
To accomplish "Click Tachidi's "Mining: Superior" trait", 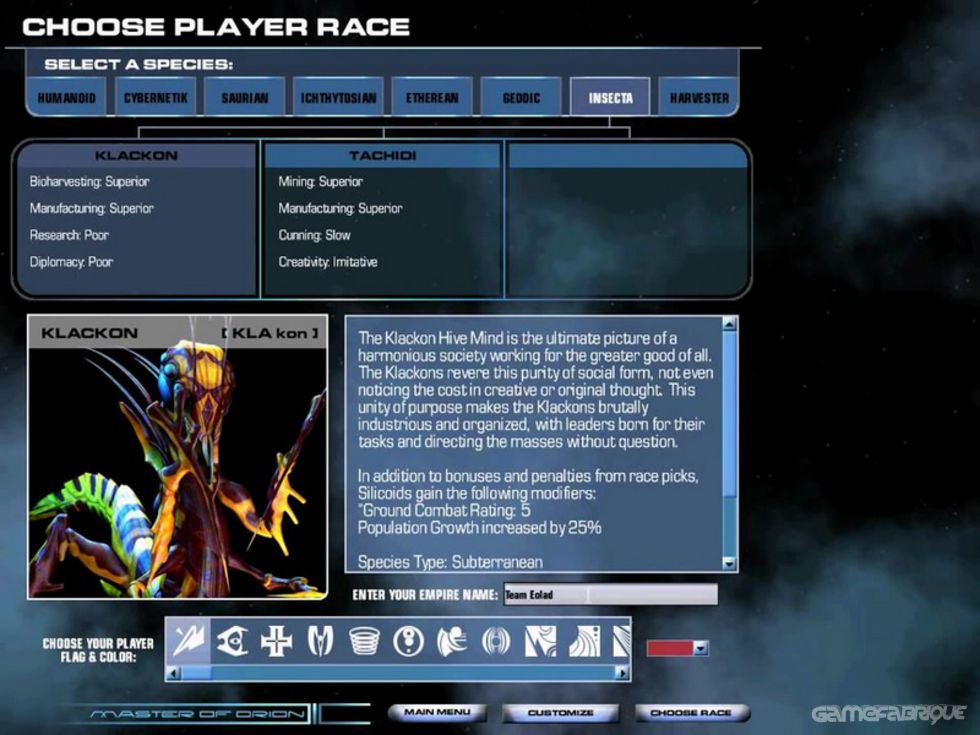I will [x=321, y=182].
